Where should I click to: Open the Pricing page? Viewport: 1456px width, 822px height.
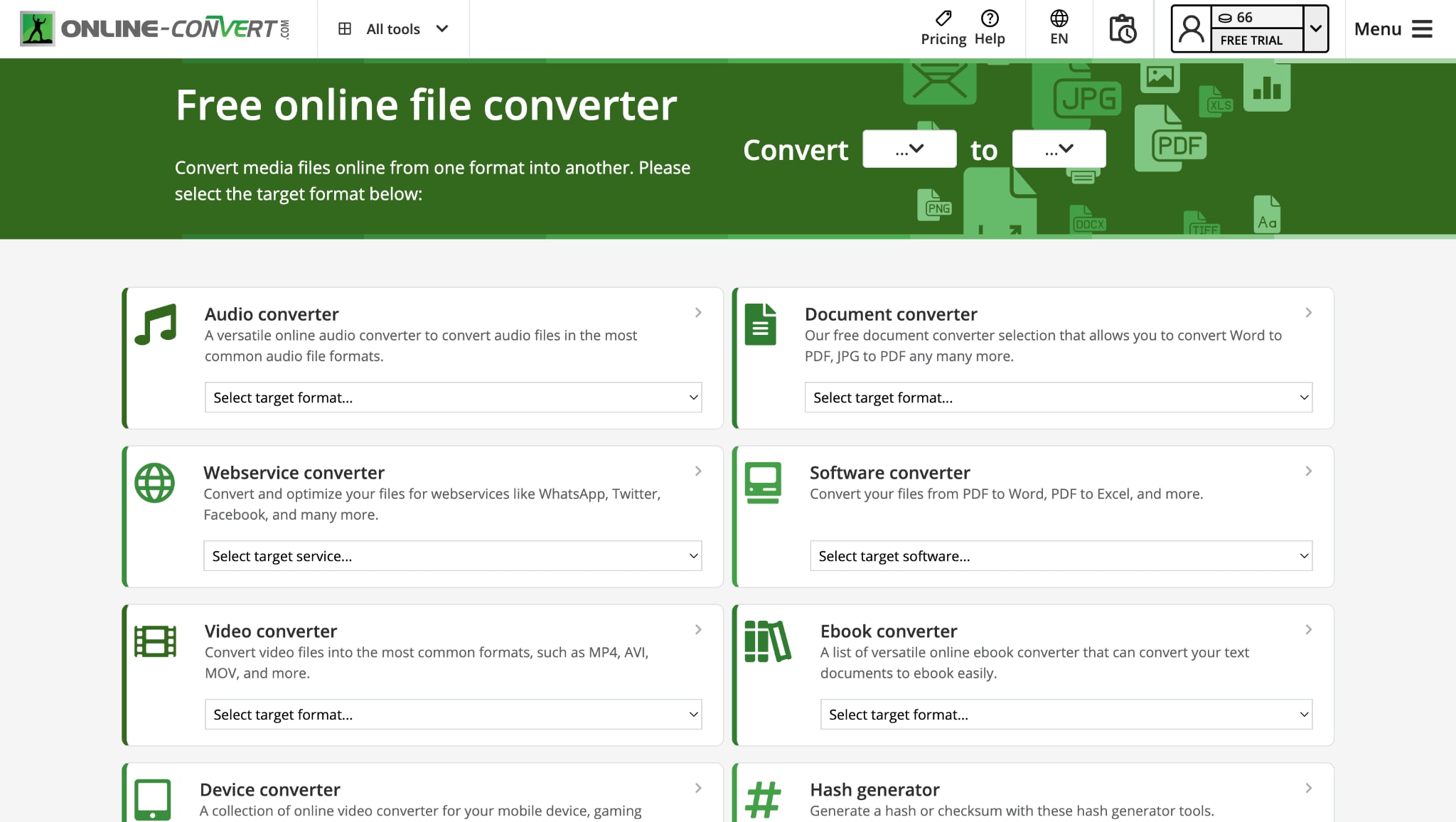[943, 28]
